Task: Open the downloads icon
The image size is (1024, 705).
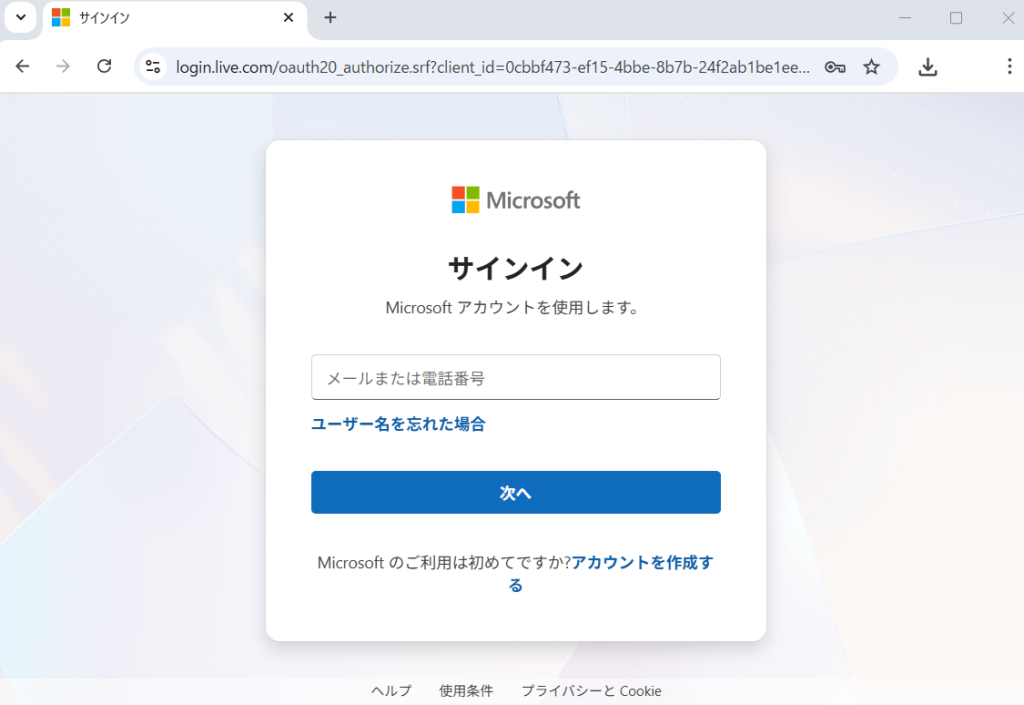Action: pos(927,67)
